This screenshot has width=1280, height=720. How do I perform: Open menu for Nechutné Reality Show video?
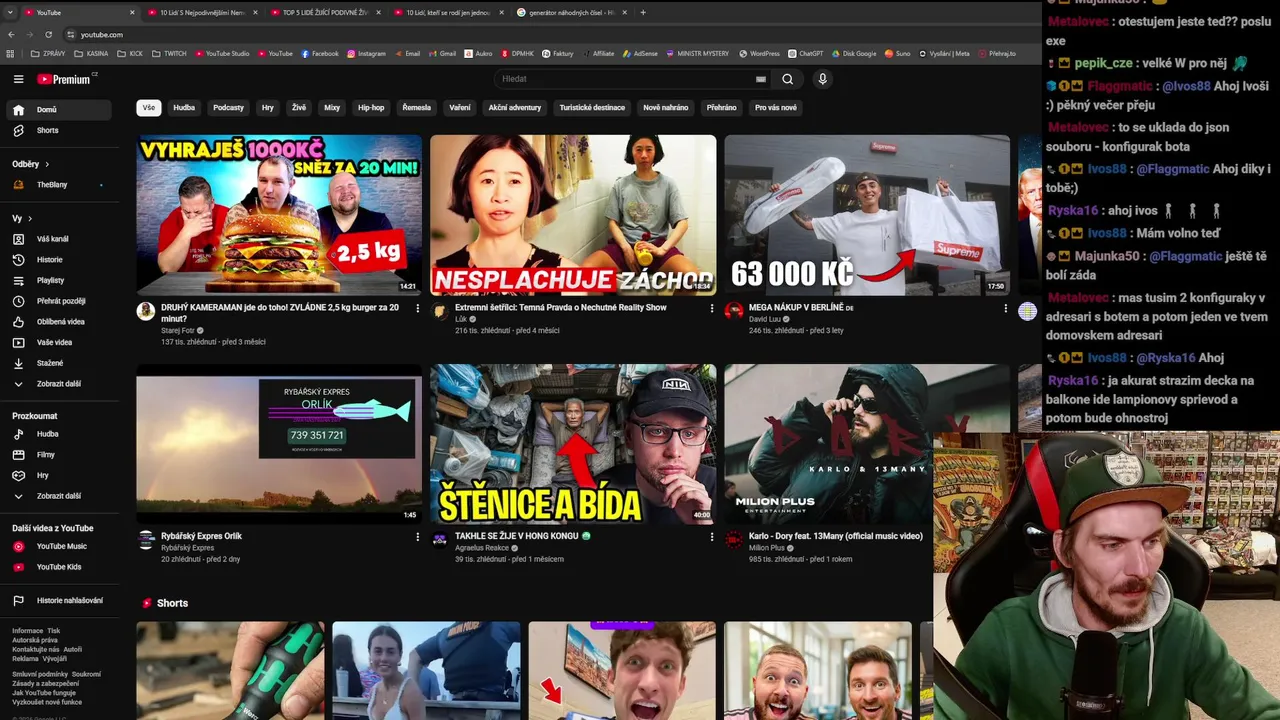pyautogui.click(x=712, y=309)
